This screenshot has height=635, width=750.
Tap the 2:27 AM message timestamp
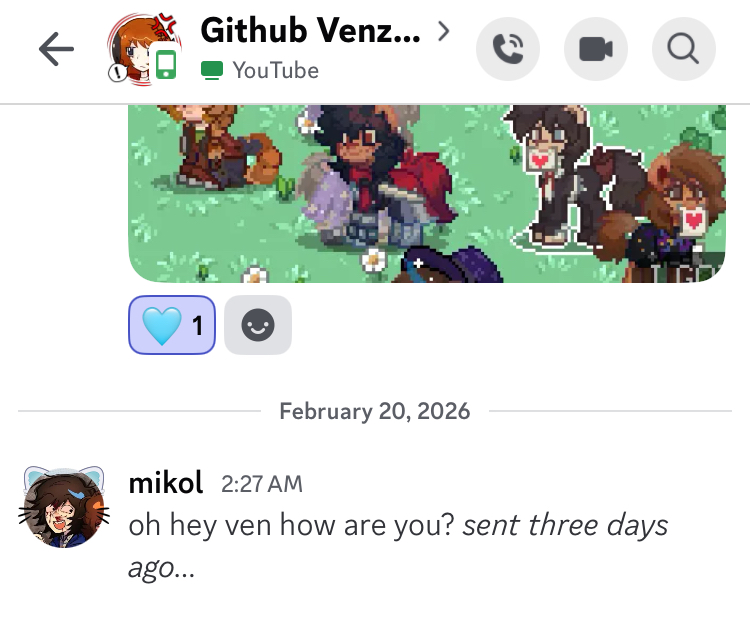coord(262,485)
